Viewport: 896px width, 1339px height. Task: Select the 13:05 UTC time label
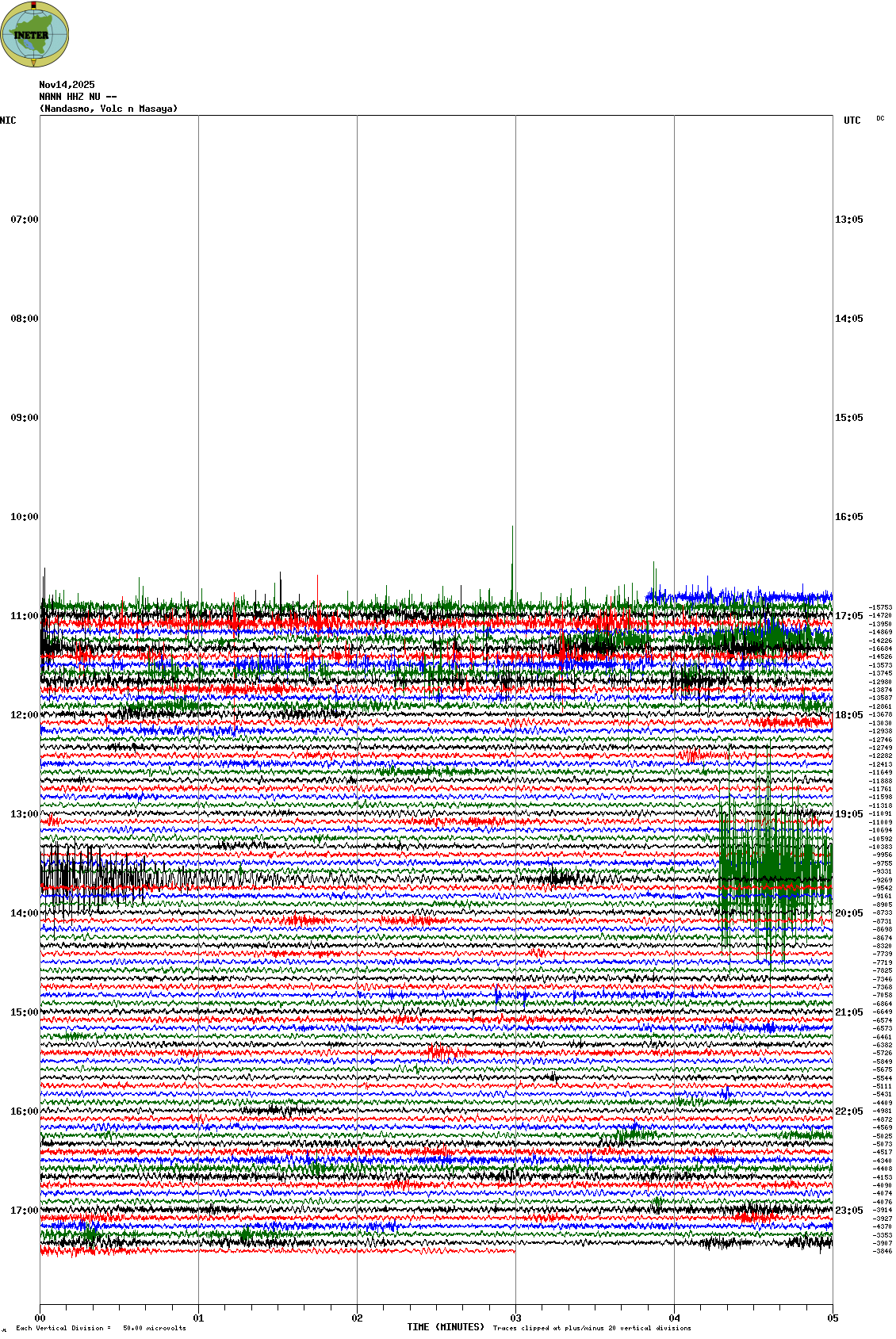(x=848, y=220)
